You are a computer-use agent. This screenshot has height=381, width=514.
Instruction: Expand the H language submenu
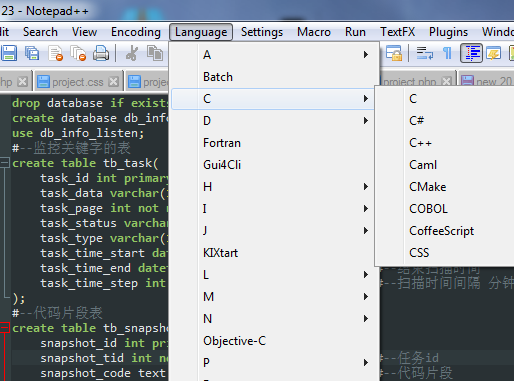pyautogui.click(x=274, y=187)
